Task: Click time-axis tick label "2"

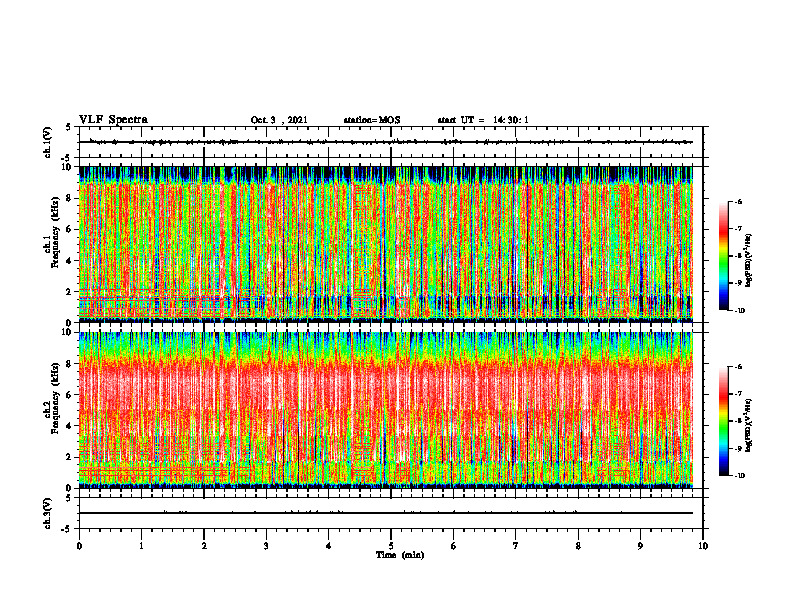Action: 204,546
